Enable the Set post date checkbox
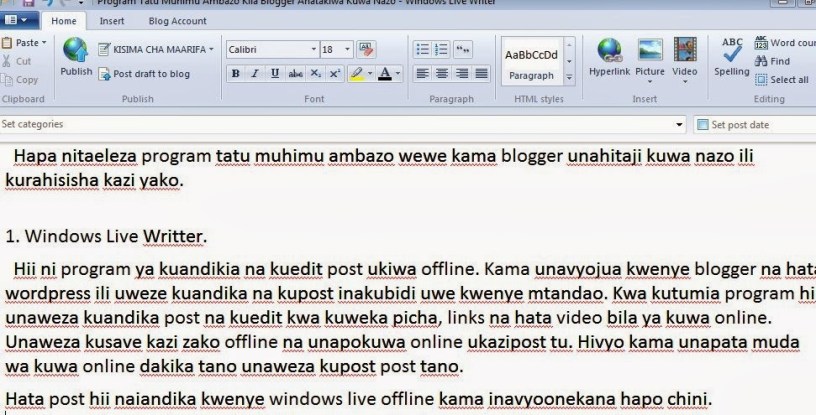 tap(703, 125)
